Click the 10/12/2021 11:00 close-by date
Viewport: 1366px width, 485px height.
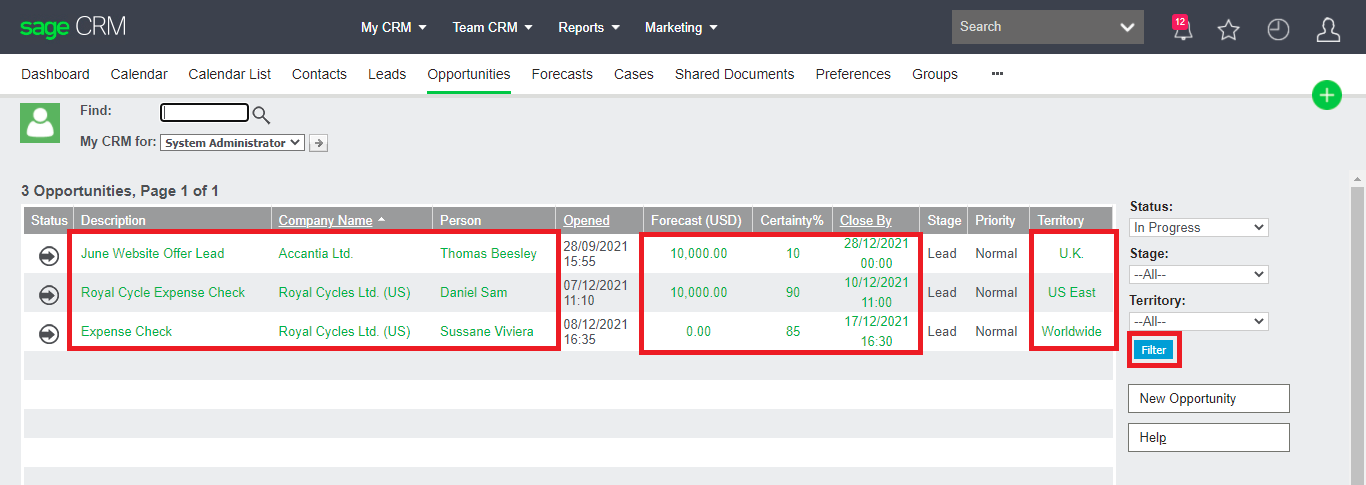(876, 292)
